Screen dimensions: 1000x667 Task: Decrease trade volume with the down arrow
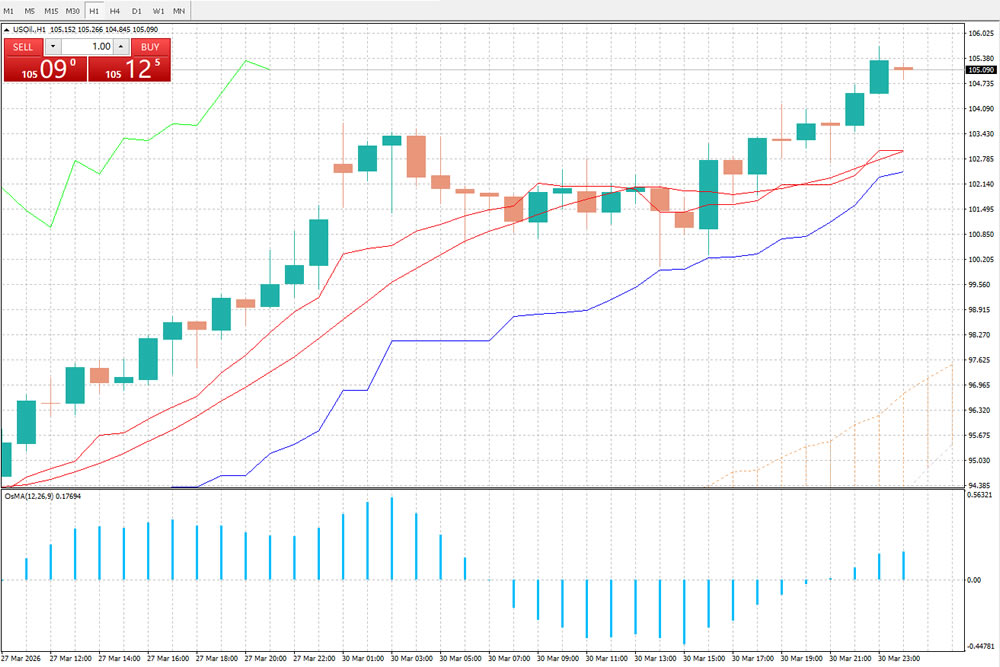coord(52,47)
